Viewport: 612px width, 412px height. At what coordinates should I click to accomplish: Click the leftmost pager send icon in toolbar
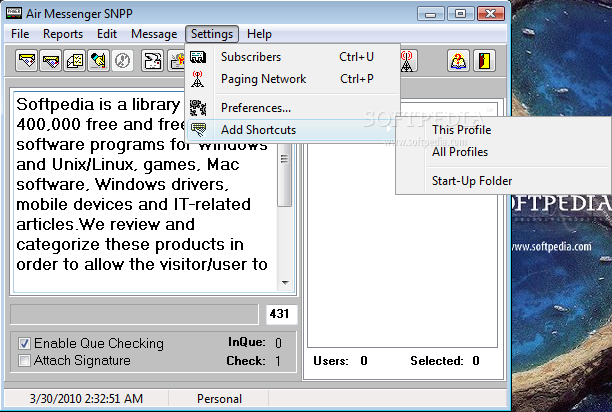pyautogui.click(x=27, y=60)
